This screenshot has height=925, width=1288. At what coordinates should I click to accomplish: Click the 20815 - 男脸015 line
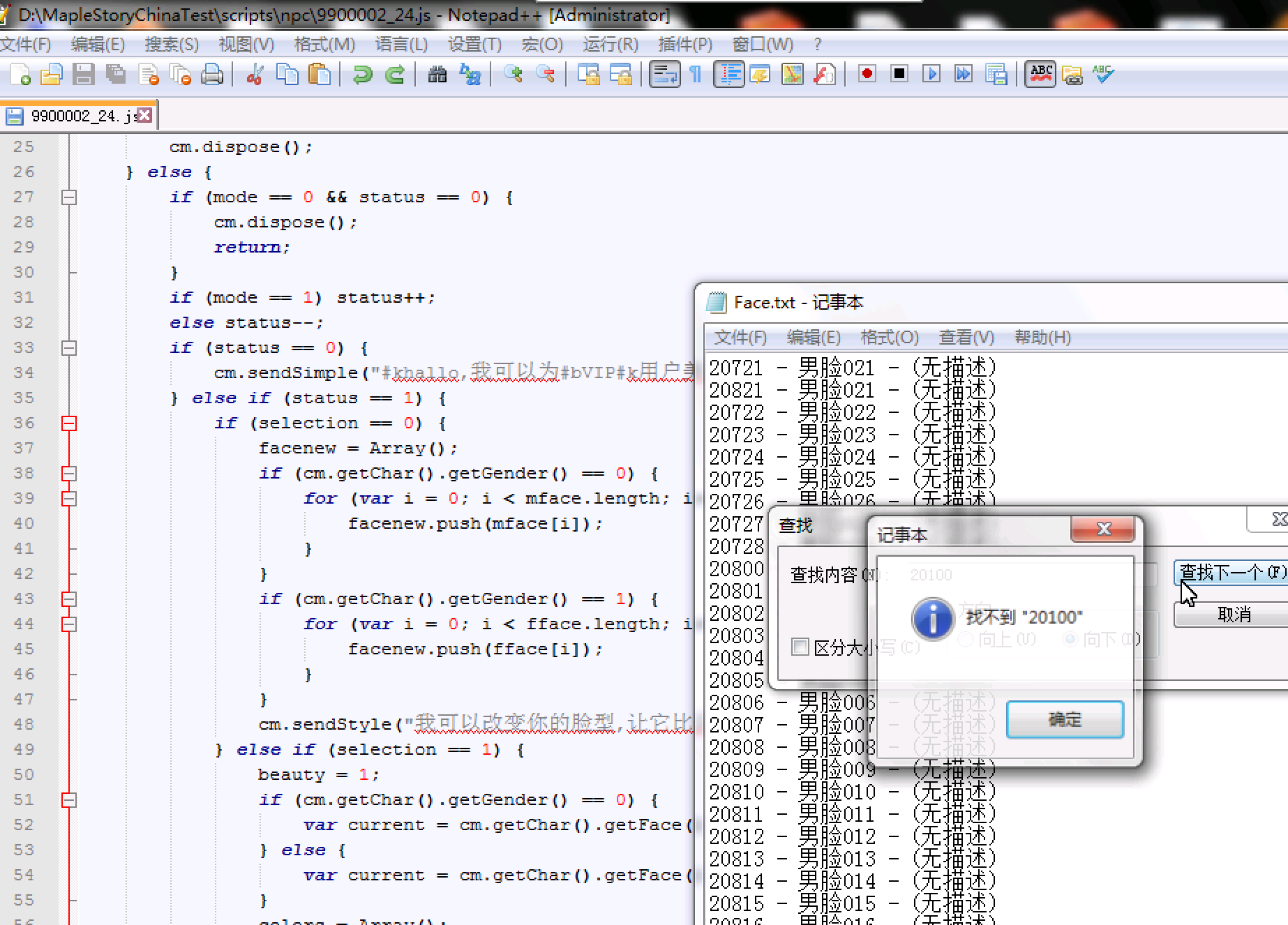click(852, 903)
